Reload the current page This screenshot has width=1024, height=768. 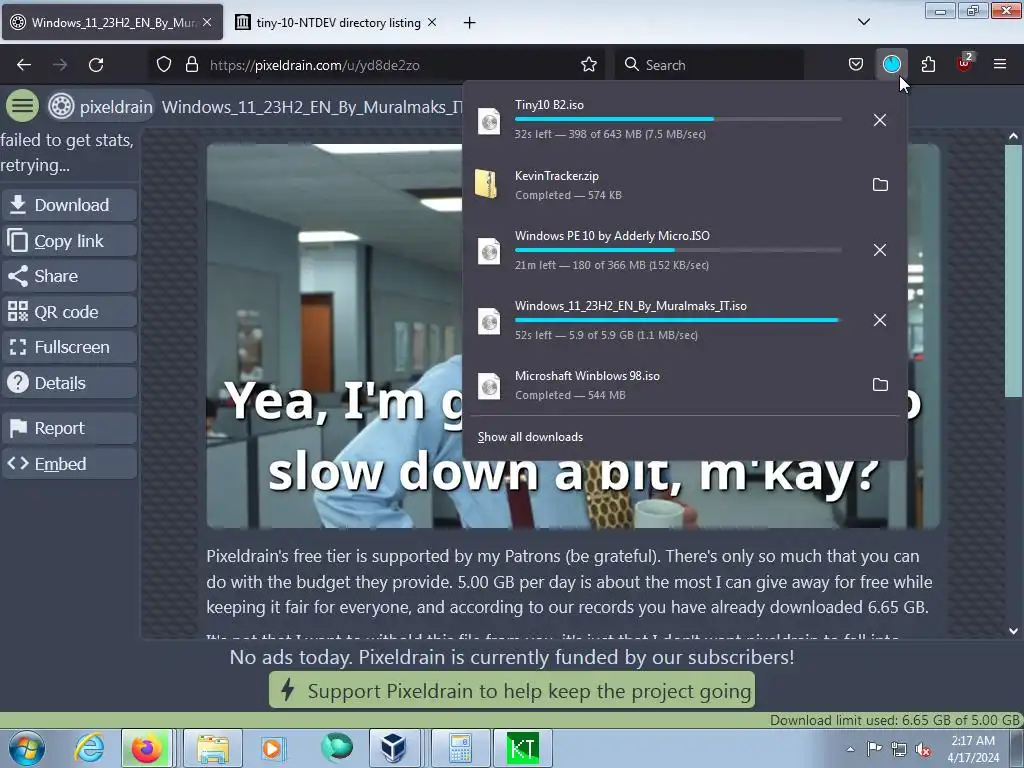click(96, 65)
